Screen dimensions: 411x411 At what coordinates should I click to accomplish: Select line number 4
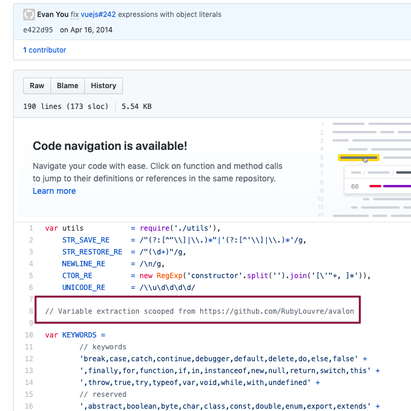(x=31, y=264)
